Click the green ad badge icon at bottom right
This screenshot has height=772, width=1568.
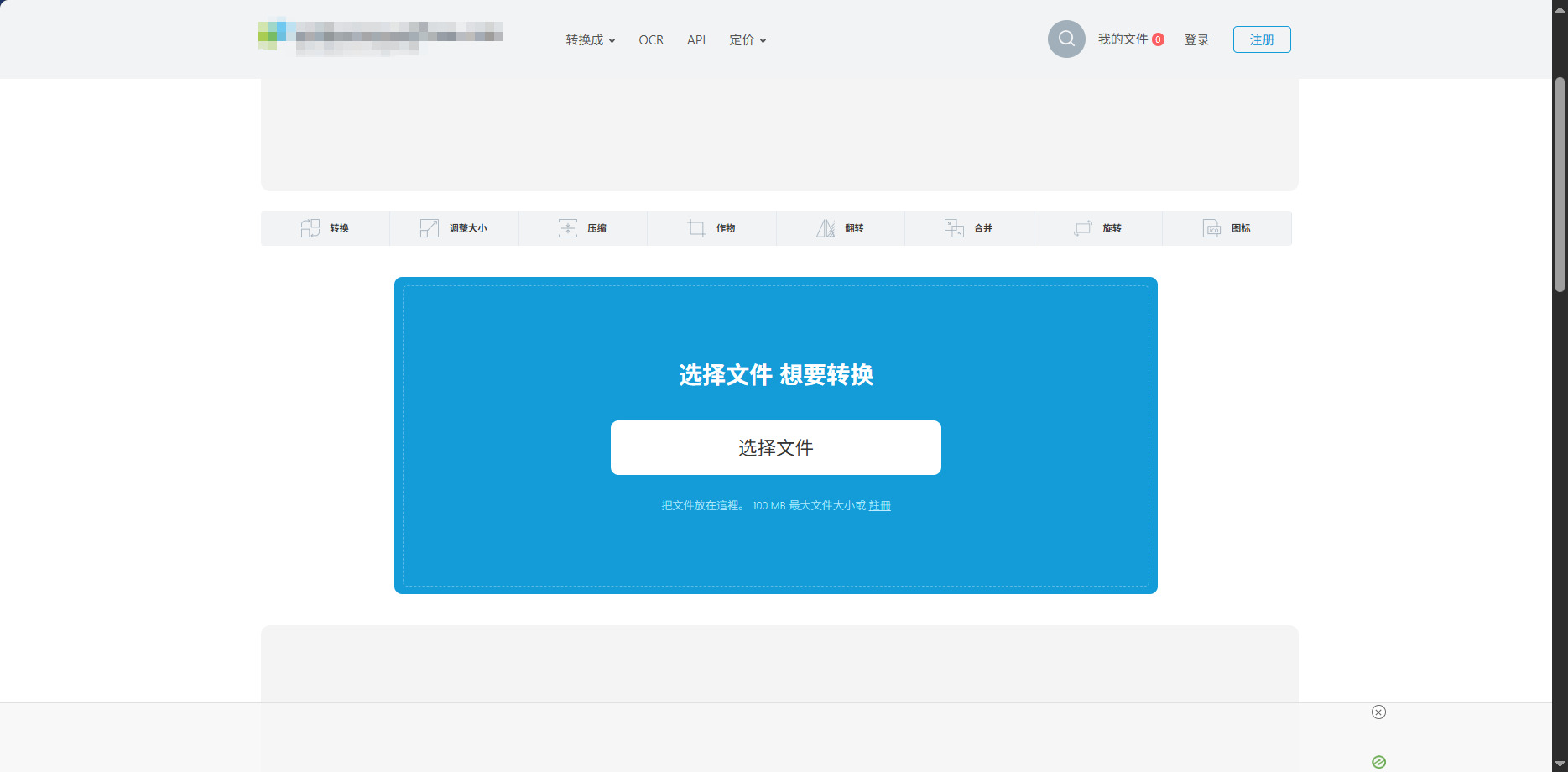(1378, 762)
